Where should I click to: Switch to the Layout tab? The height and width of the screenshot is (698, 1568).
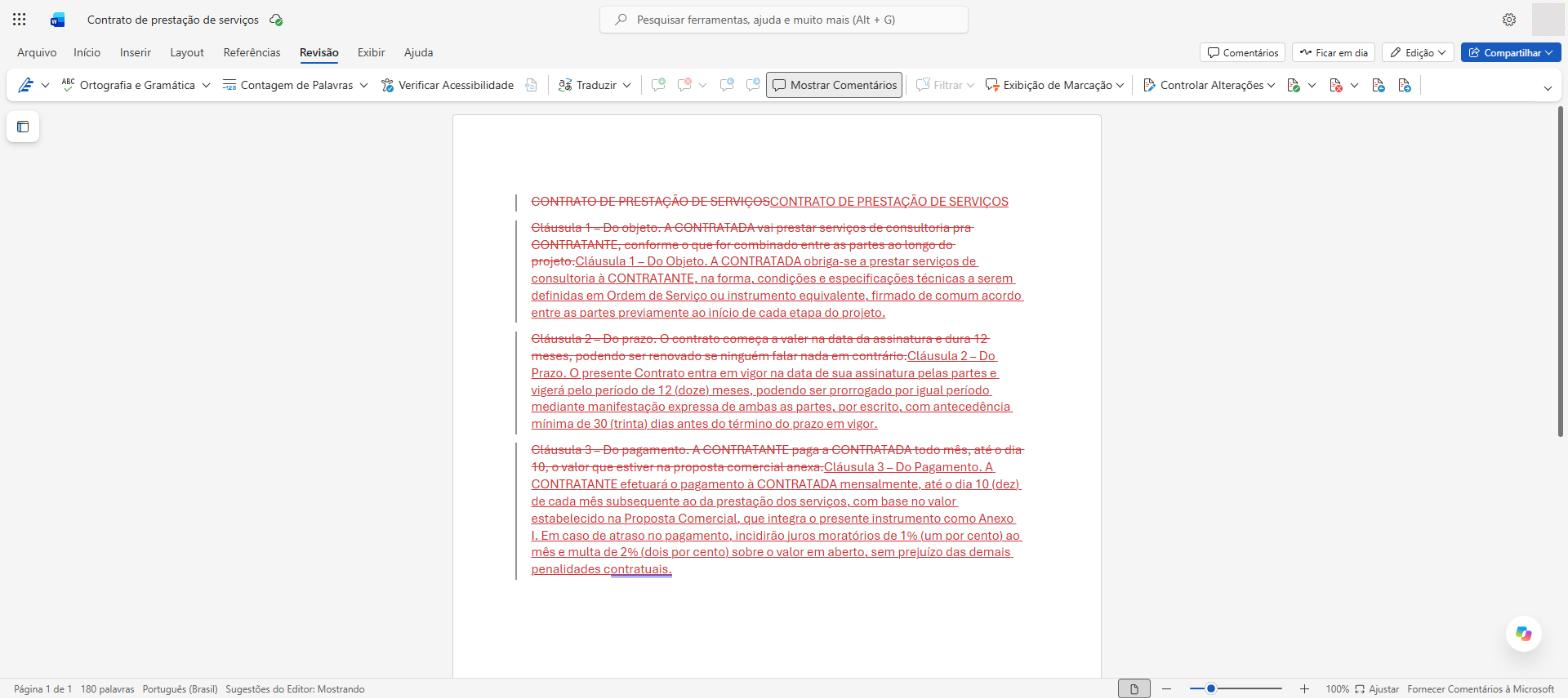coord(187,52)
